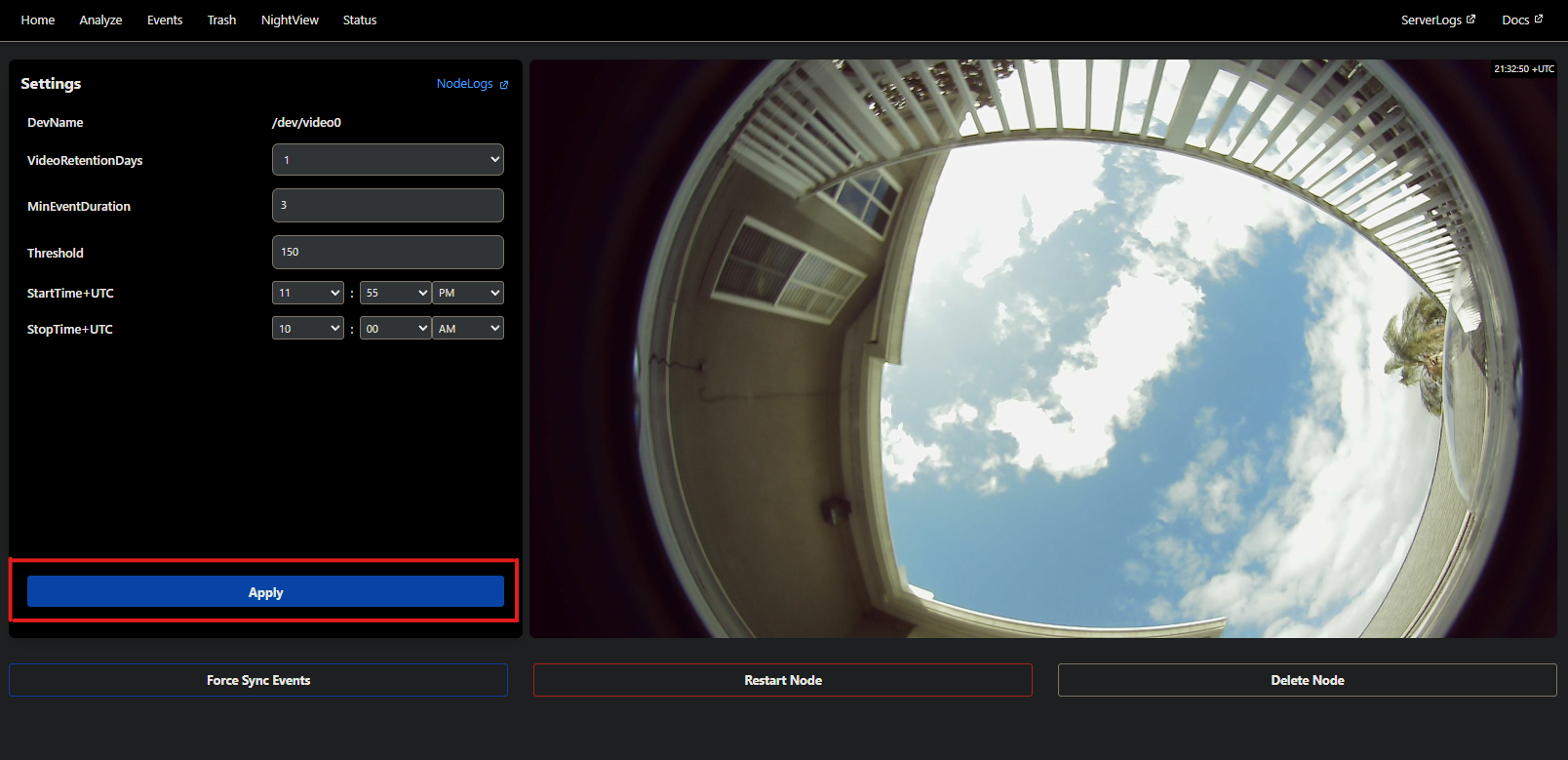The width and height of the screenshot is (1568, 760).
Task: Open the NodeLogs external link
Action: click(471, 84)
